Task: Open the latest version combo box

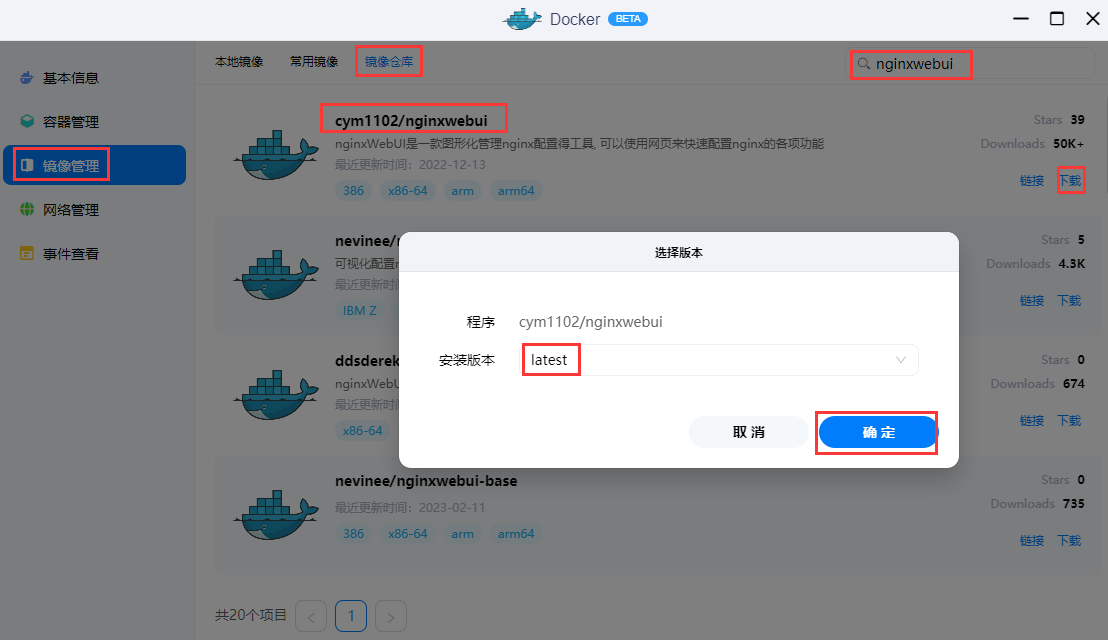Action: tap(721, 360)
